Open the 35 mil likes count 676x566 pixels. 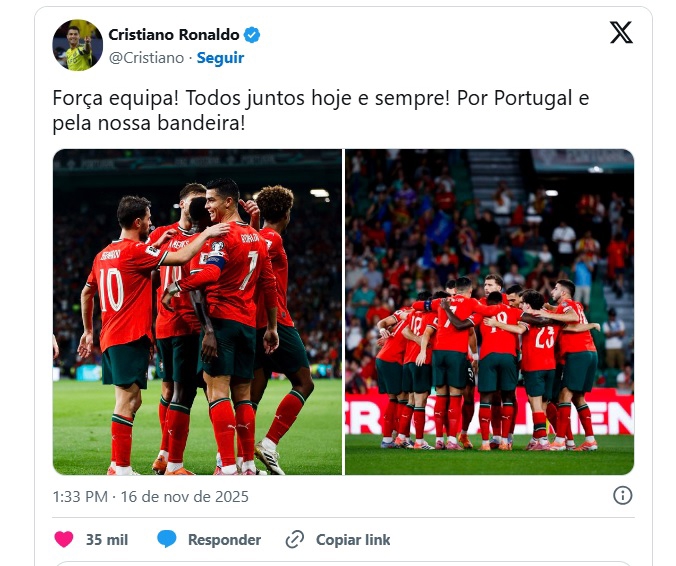pos(107,540)
